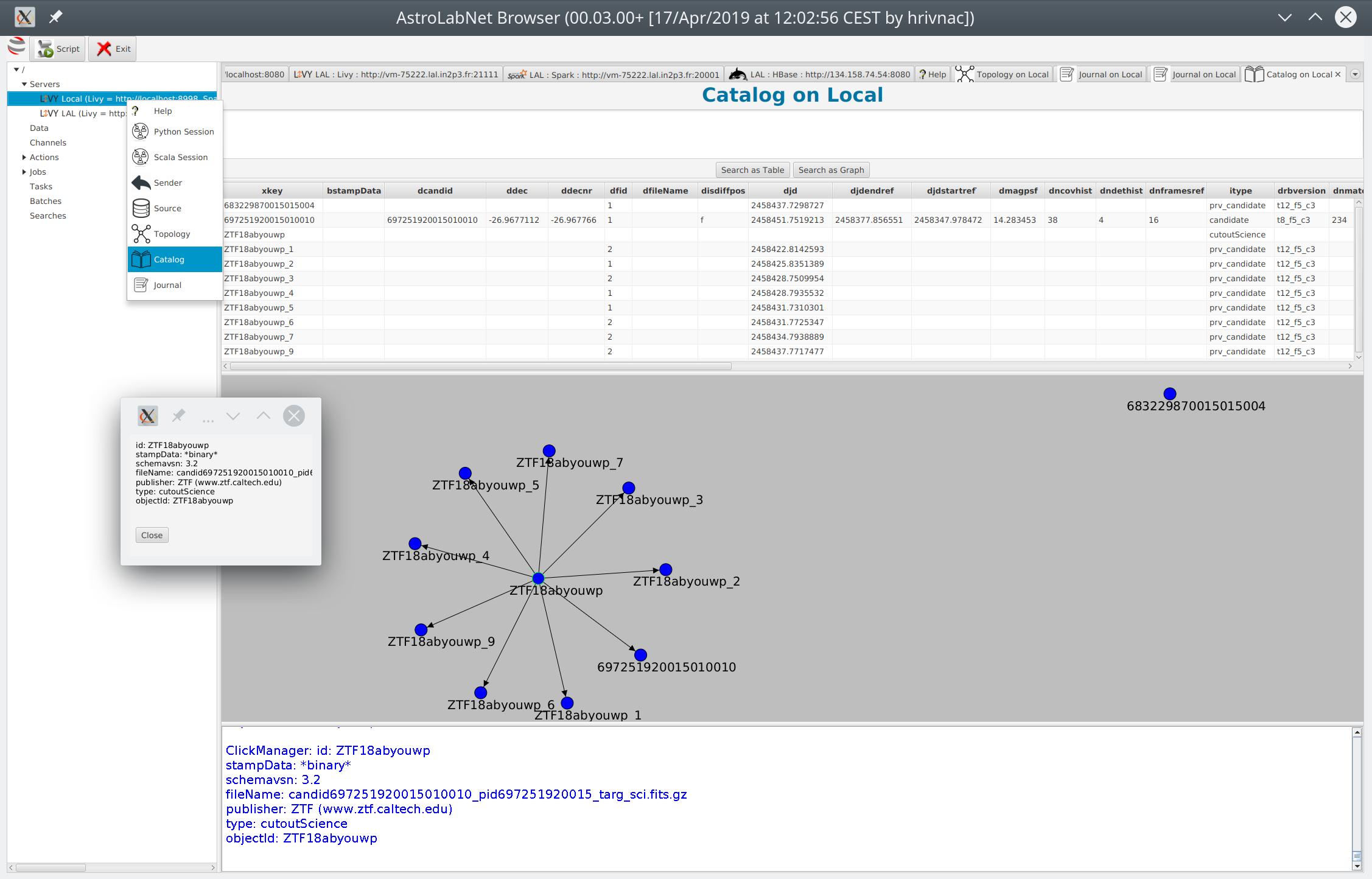The height and width of the screenshot is (879, 1372).
Task: Click Search as Table button
Action: (x=752, y=170)
